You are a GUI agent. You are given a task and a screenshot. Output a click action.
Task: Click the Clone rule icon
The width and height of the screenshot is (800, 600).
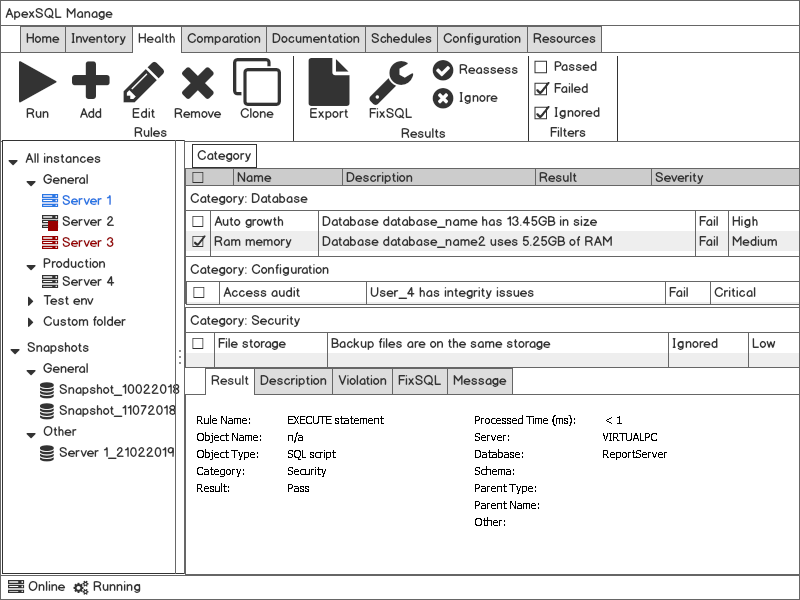[x=256, y=82]
